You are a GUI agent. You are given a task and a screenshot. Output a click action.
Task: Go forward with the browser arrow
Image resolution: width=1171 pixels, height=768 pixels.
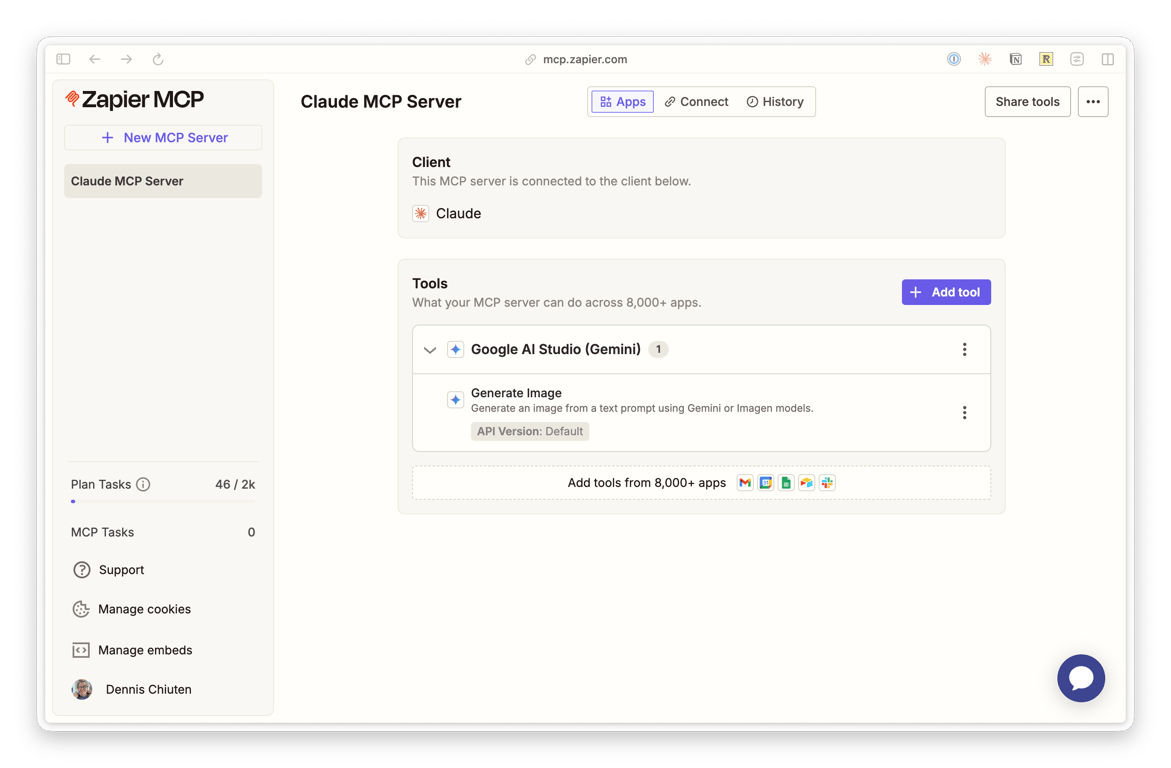126,59
